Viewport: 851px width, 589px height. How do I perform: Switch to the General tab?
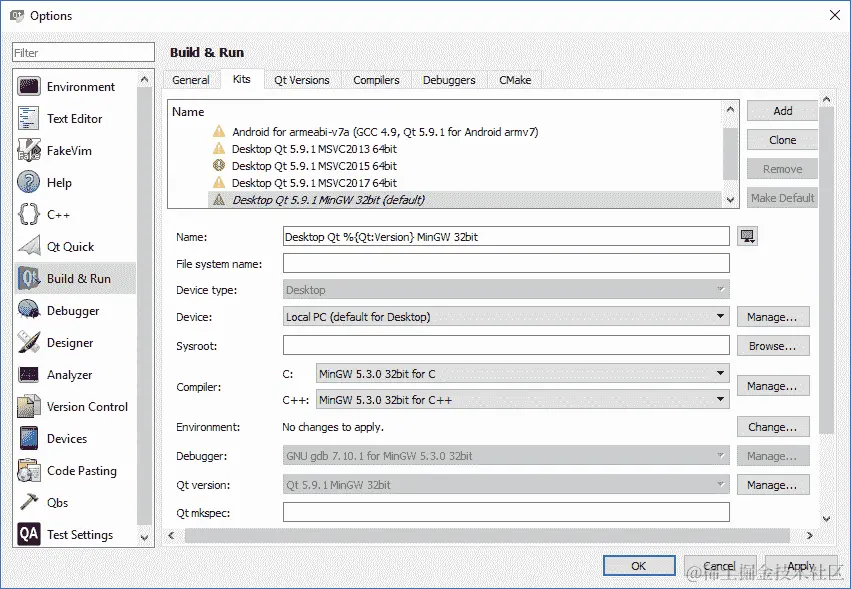point(190,80)
